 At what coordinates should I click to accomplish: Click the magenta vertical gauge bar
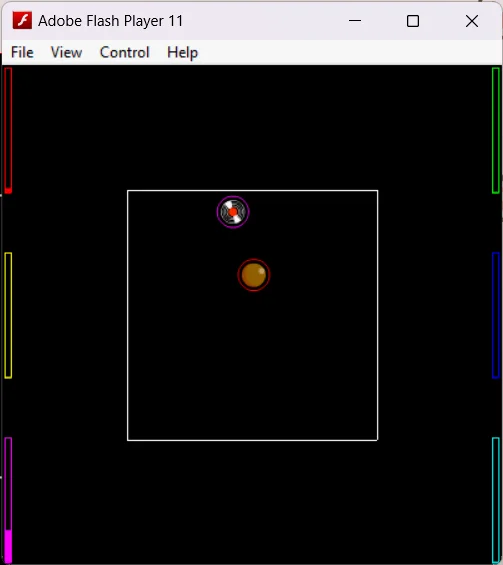pos(8,500)
